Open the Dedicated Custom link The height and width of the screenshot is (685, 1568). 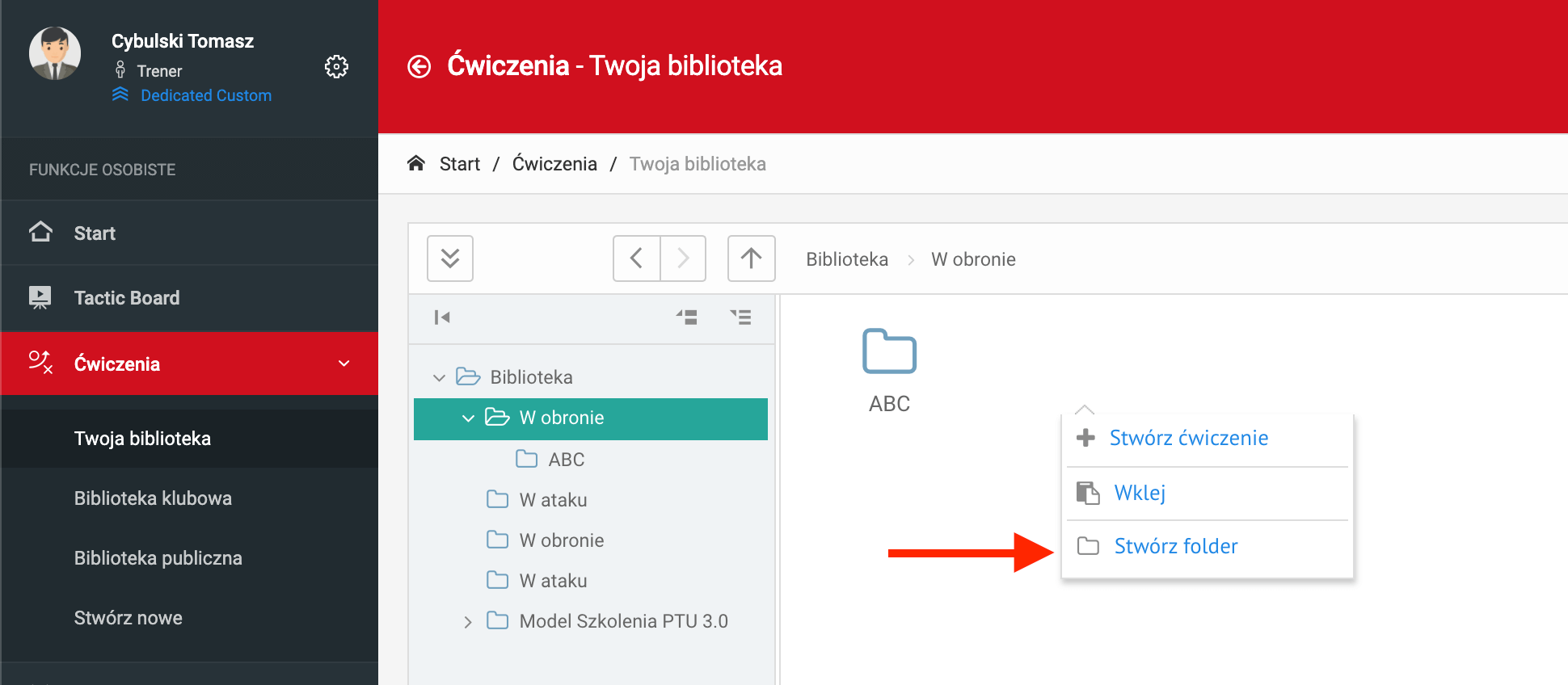coord(205,95)
